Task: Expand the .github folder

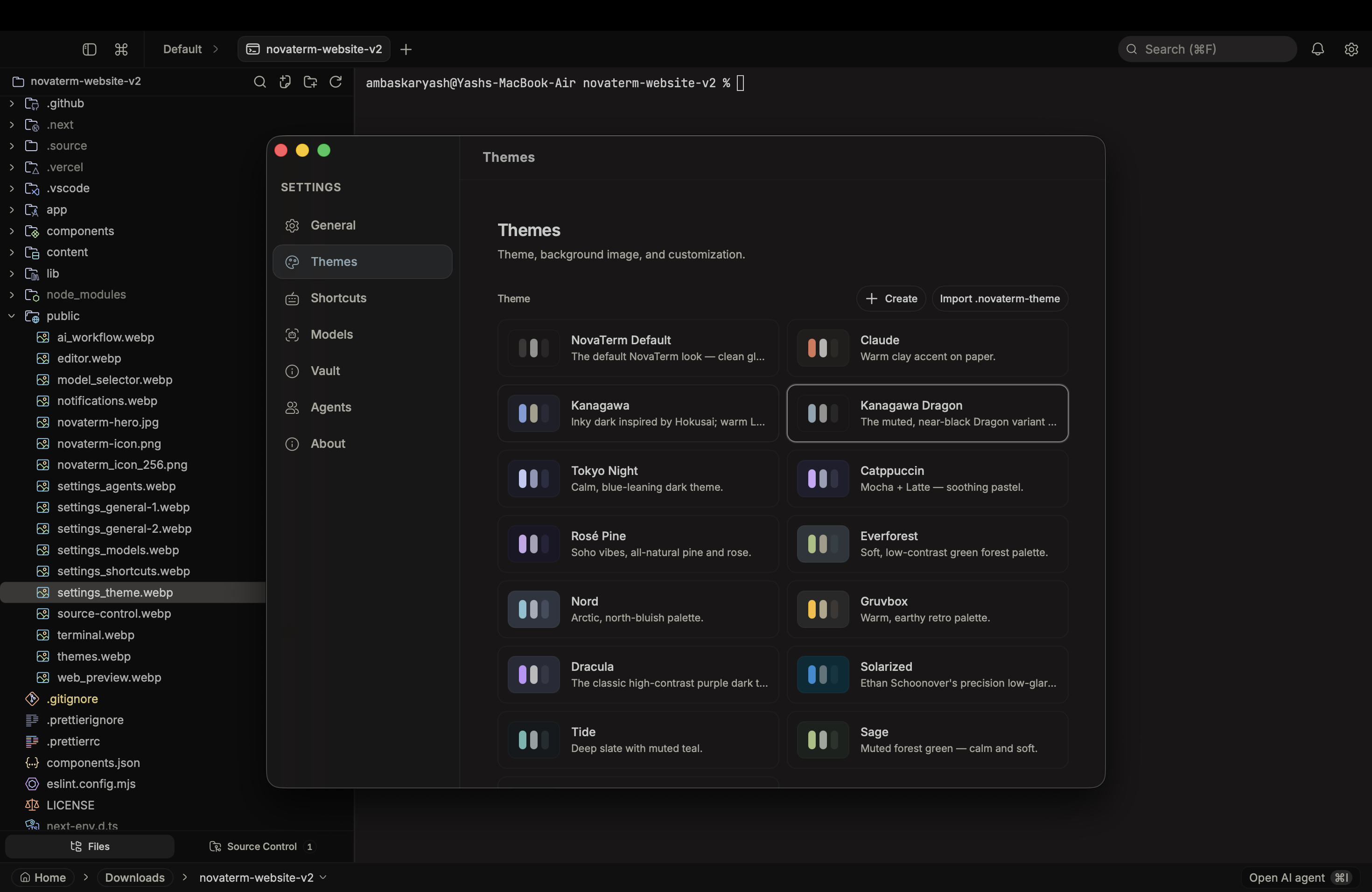Action: (12, 103)
